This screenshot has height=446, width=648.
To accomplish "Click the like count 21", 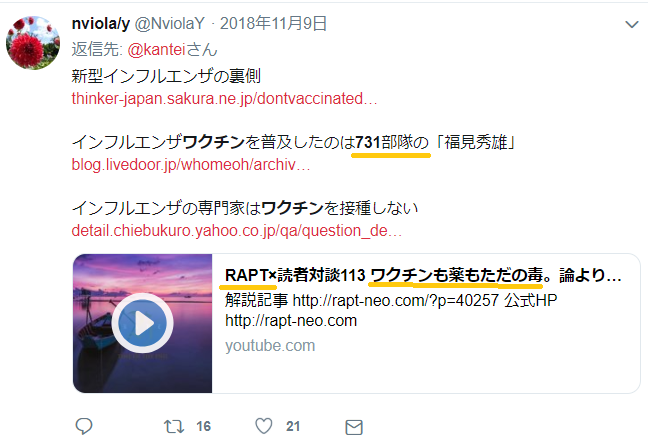I will pos(293,426).
